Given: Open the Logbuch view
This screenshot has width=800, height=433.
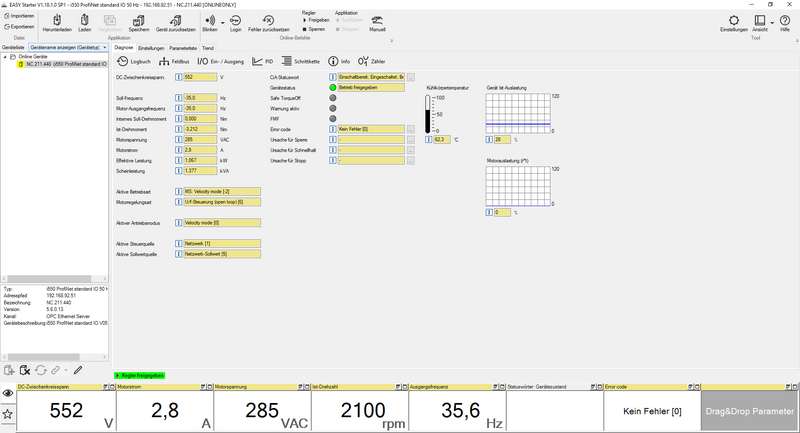Looking at the screenshot, I should 134,61.
